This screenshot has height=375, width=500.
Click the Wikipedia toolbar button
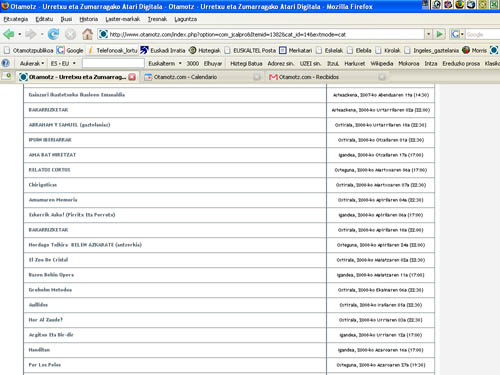(382, 63)
